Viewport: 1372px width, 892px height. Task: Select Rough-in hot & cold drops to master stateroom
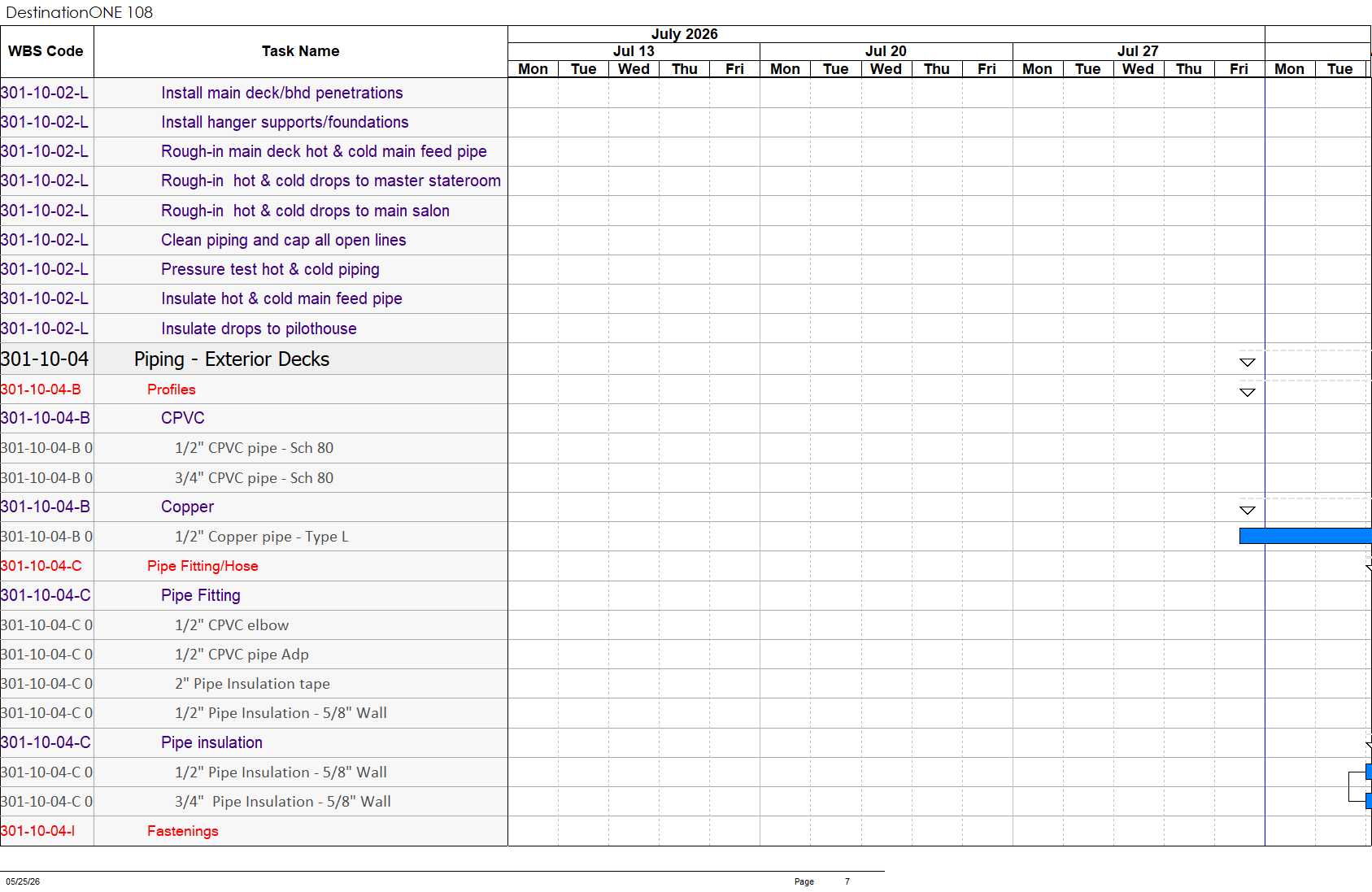pyautogui.click(x=331, y=181)
